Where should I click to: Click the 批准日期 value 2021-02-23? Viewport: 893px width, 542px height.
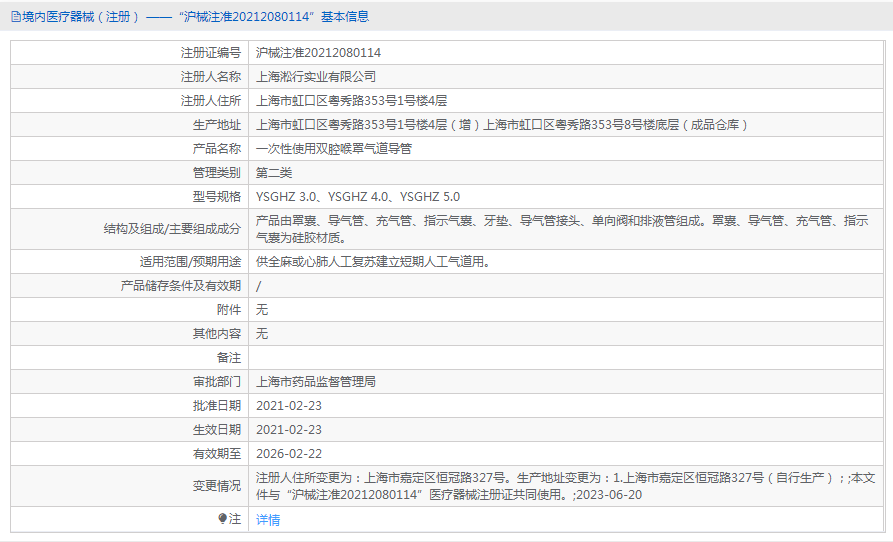(289, 405)
